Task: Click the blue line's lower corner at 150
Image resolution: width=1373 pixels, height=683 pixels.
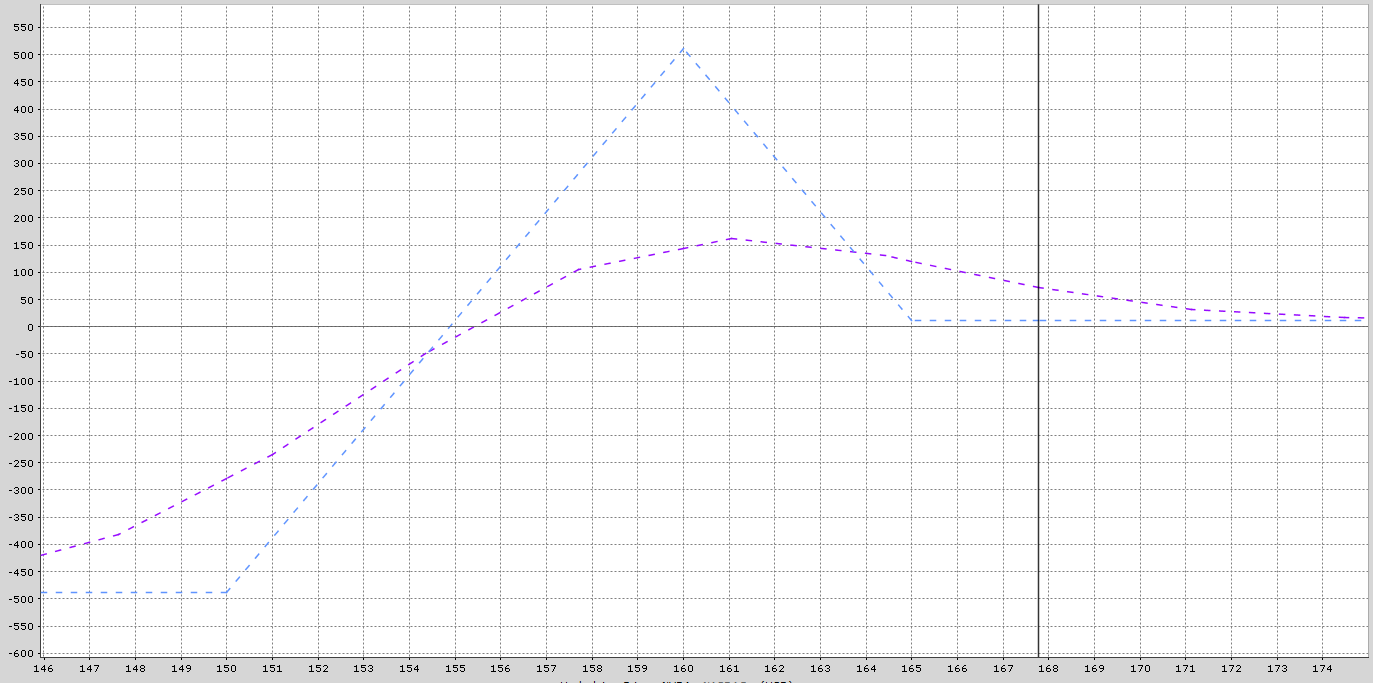Action: coord(227,592)
